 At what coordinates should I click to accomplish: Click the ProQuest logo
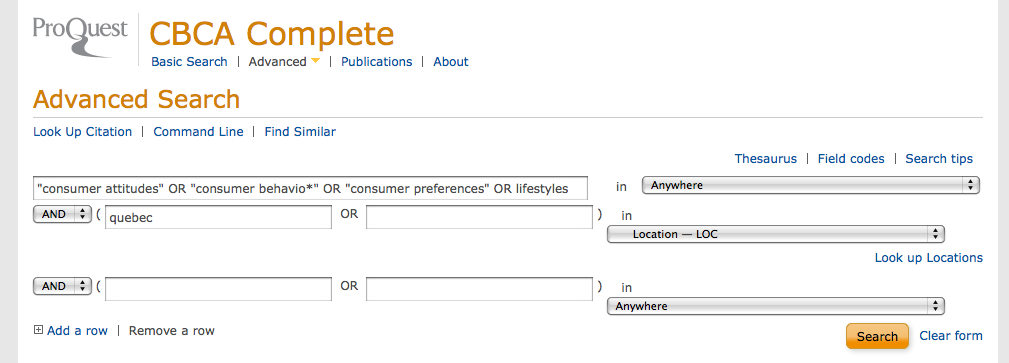click(80, 35)
